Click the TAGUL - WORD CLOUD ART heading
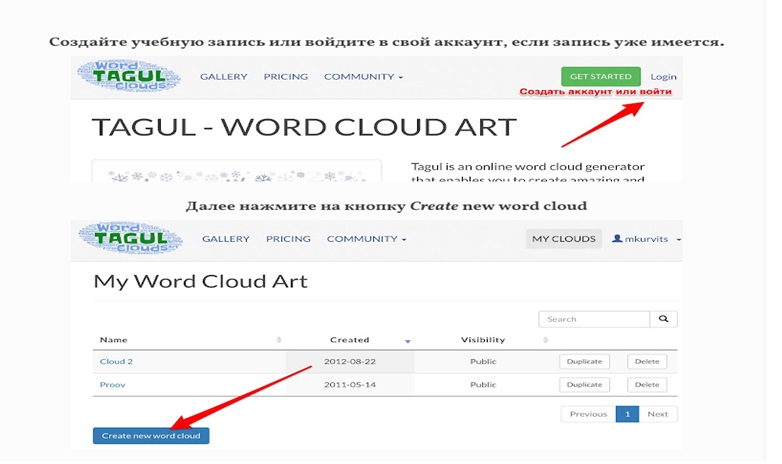Image resolution: width=782 pixels, height=464 pixels. [304, 127]
